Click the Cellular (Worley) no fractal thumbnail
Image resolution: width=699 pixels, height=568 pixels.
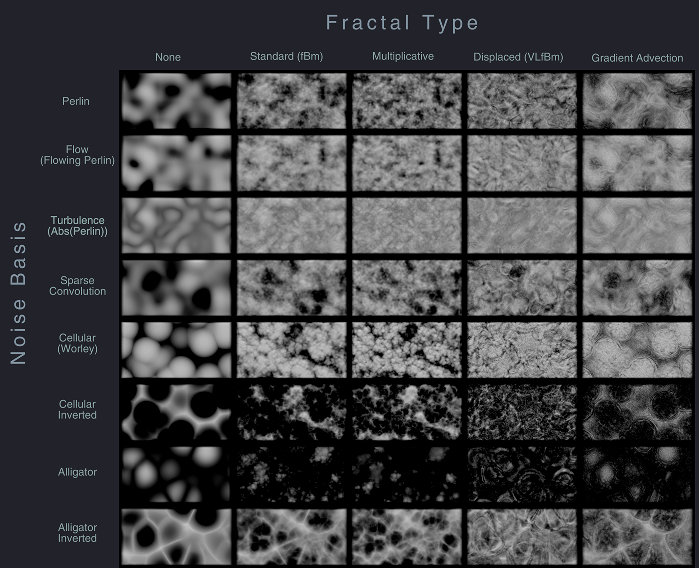pos(177,350)
